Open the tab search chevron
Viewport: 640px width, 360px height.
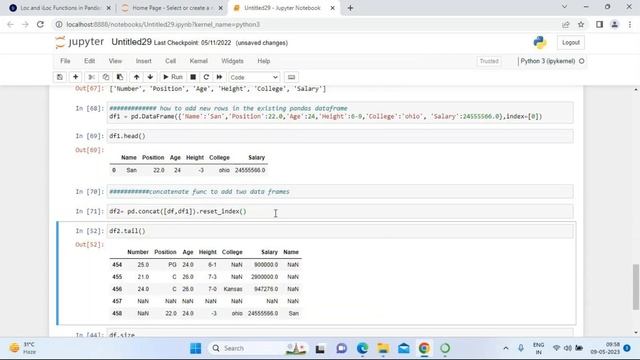[564, 7]
